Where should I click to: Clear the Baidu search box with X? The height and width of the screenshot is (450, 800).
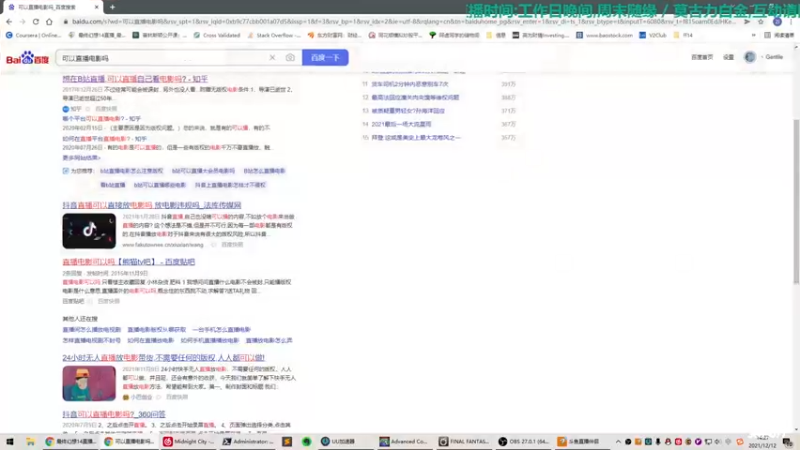click(x=272, y=58)
